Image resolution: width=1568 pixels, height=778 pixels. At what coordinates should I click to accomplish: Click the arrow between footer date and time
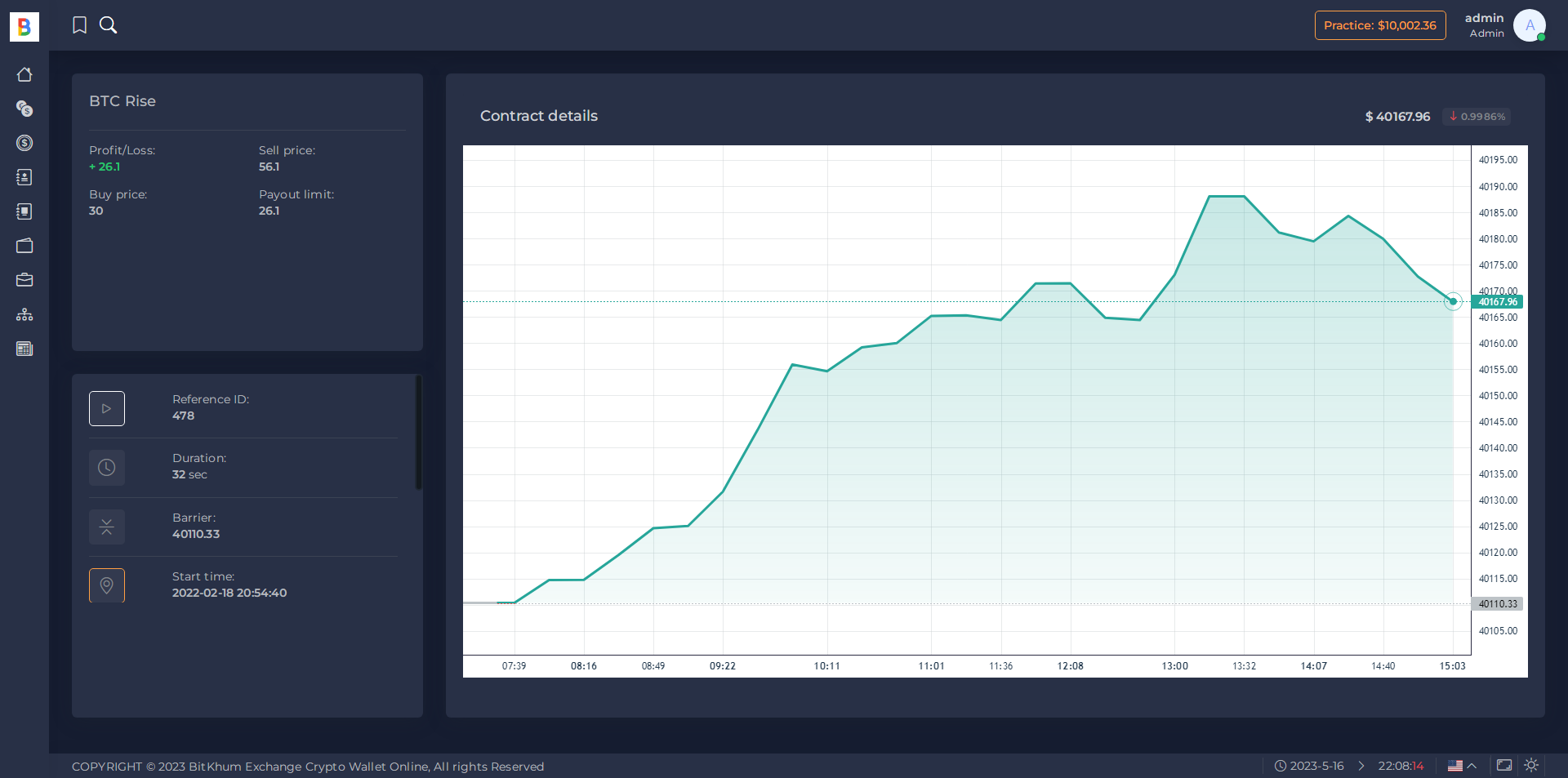coord(1361,766)
